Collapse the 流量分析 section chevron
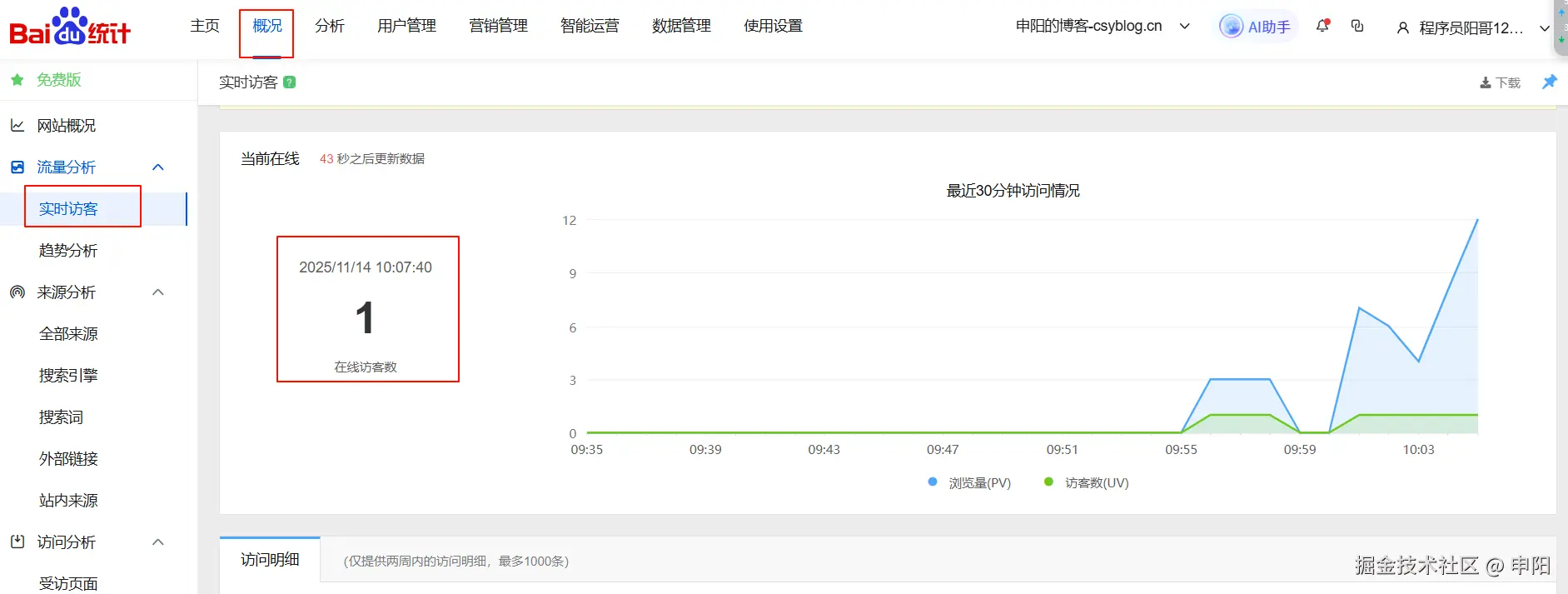 [x=158, y=167]
